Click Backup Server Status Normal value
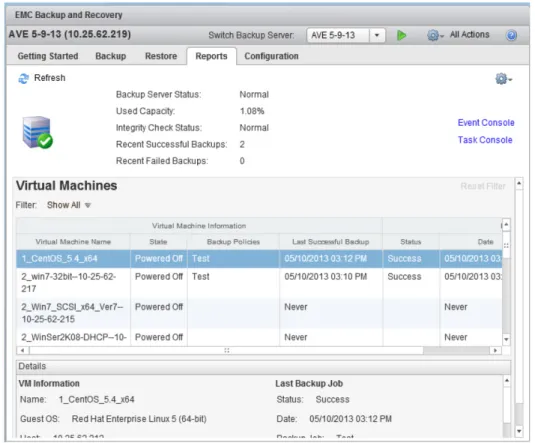 (x=254, y=95)
